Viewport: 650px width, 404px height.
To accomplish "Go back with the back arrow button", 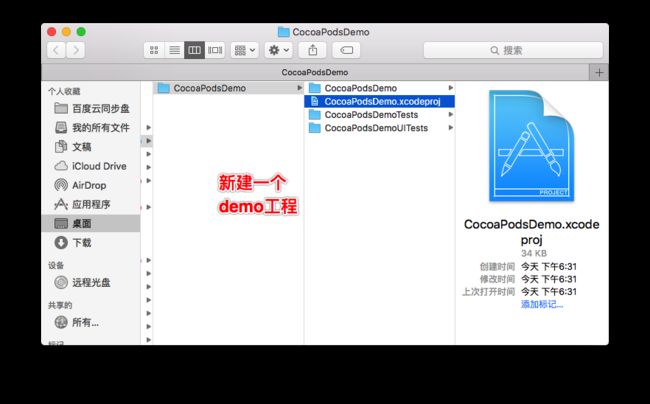I will pyautogui.click(x=56, y=51).
